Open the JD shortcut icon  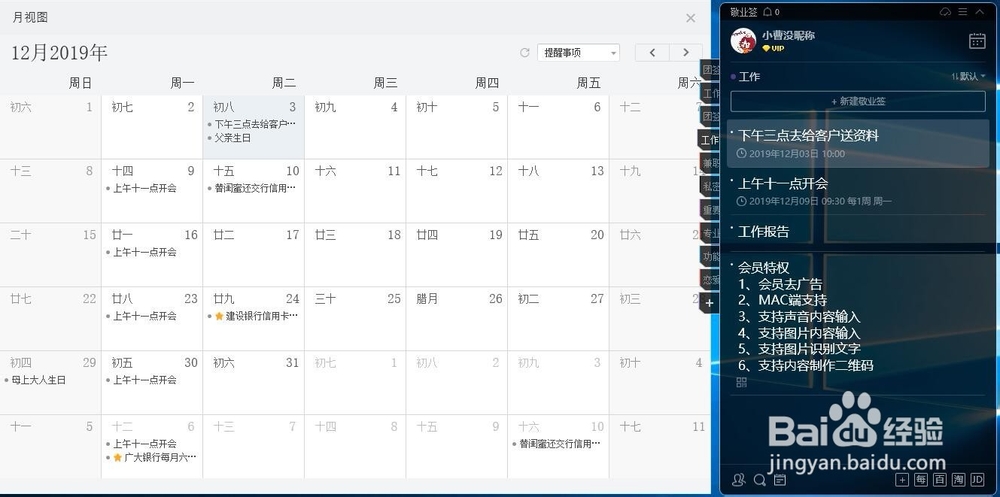coord(977,480)
